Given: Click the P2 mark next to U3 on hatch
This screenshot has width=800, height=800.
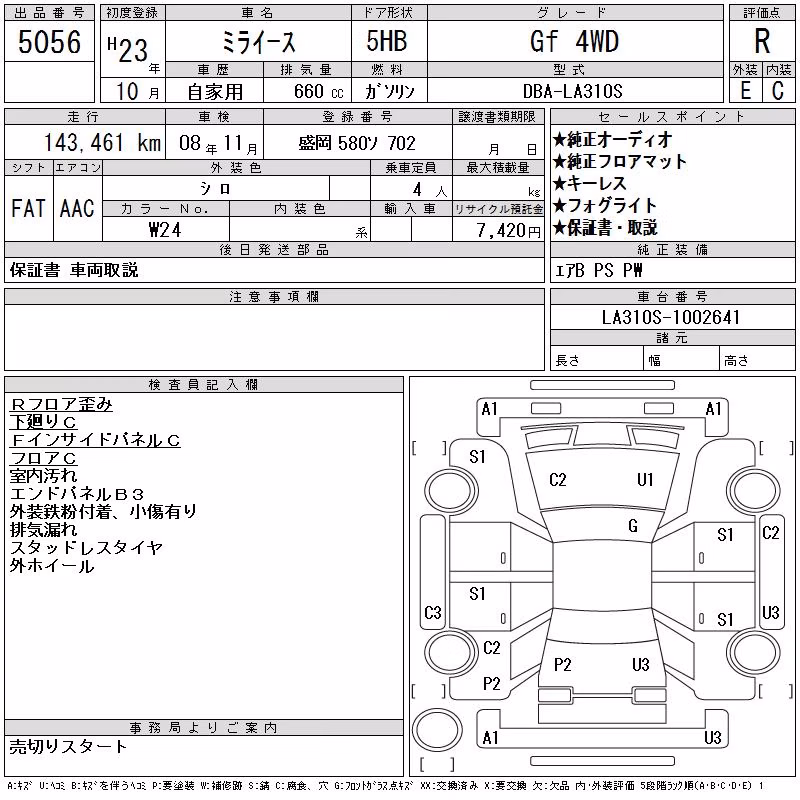Looking at the screenshot, I should (x=562, y=664).
